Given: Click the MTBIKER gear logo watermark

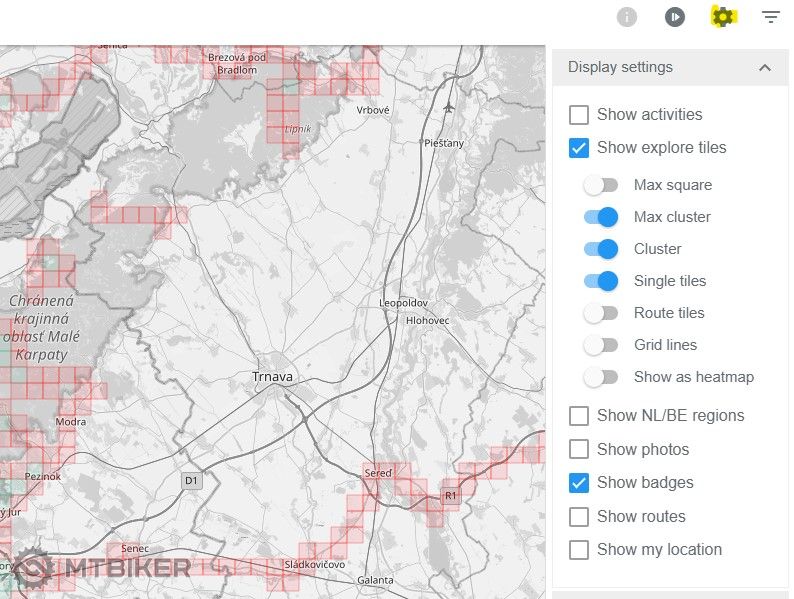Looking at the screenshot, I should [32, 569].
